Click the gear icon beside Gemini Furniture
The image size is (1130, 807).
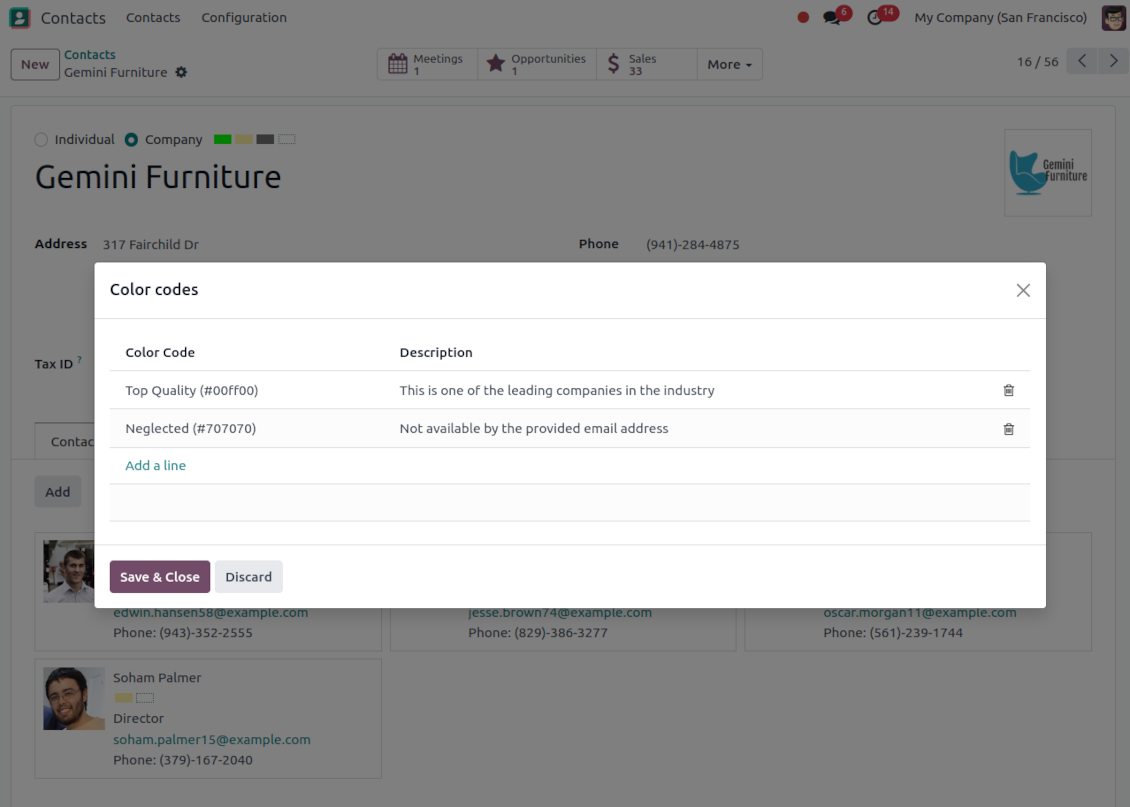[181, 73]
